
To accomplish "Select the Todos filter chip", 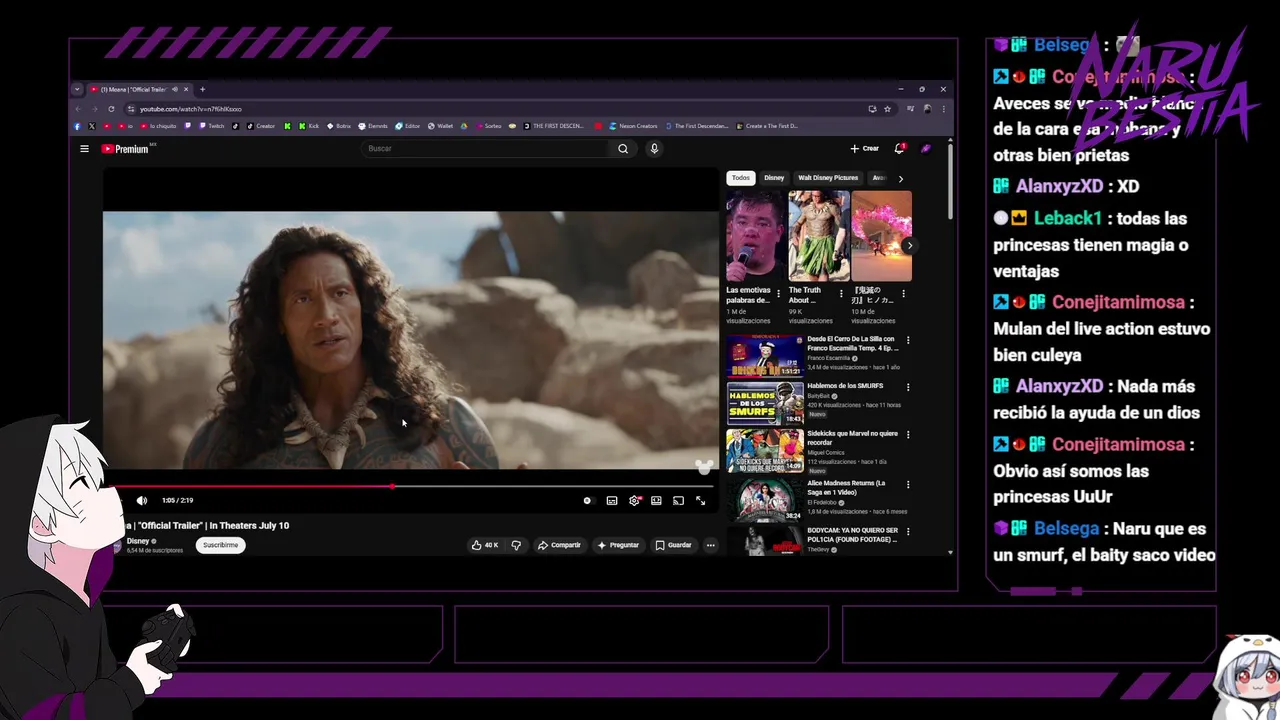I will (740, 178).
